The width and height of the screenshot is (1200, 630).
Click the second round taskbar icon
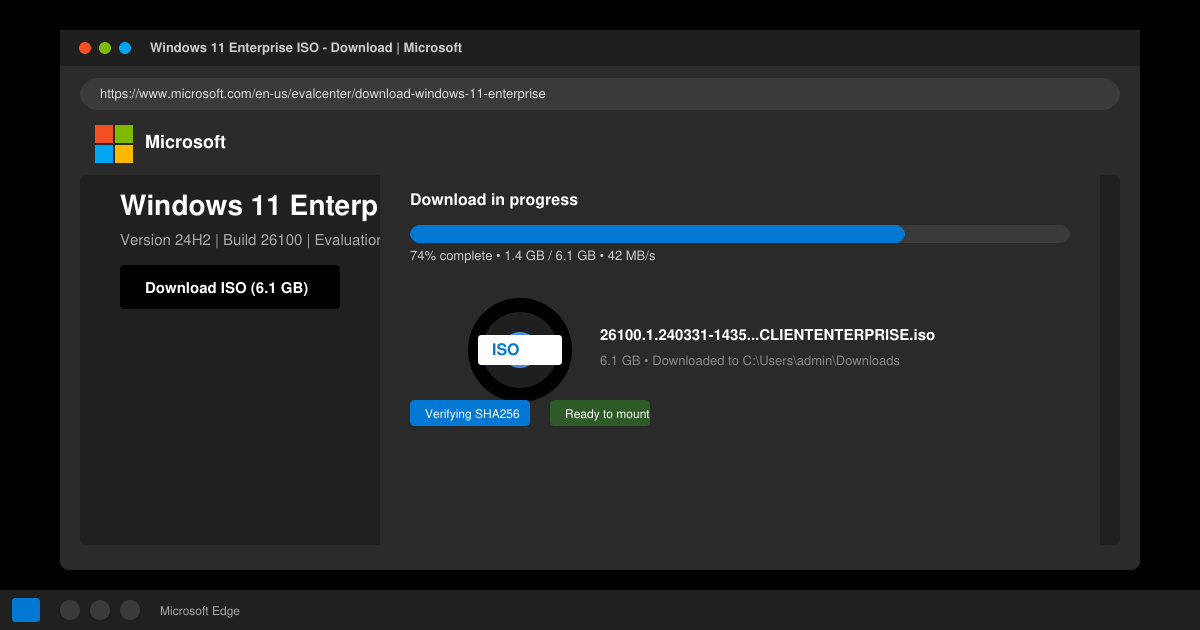click(100, 610)
